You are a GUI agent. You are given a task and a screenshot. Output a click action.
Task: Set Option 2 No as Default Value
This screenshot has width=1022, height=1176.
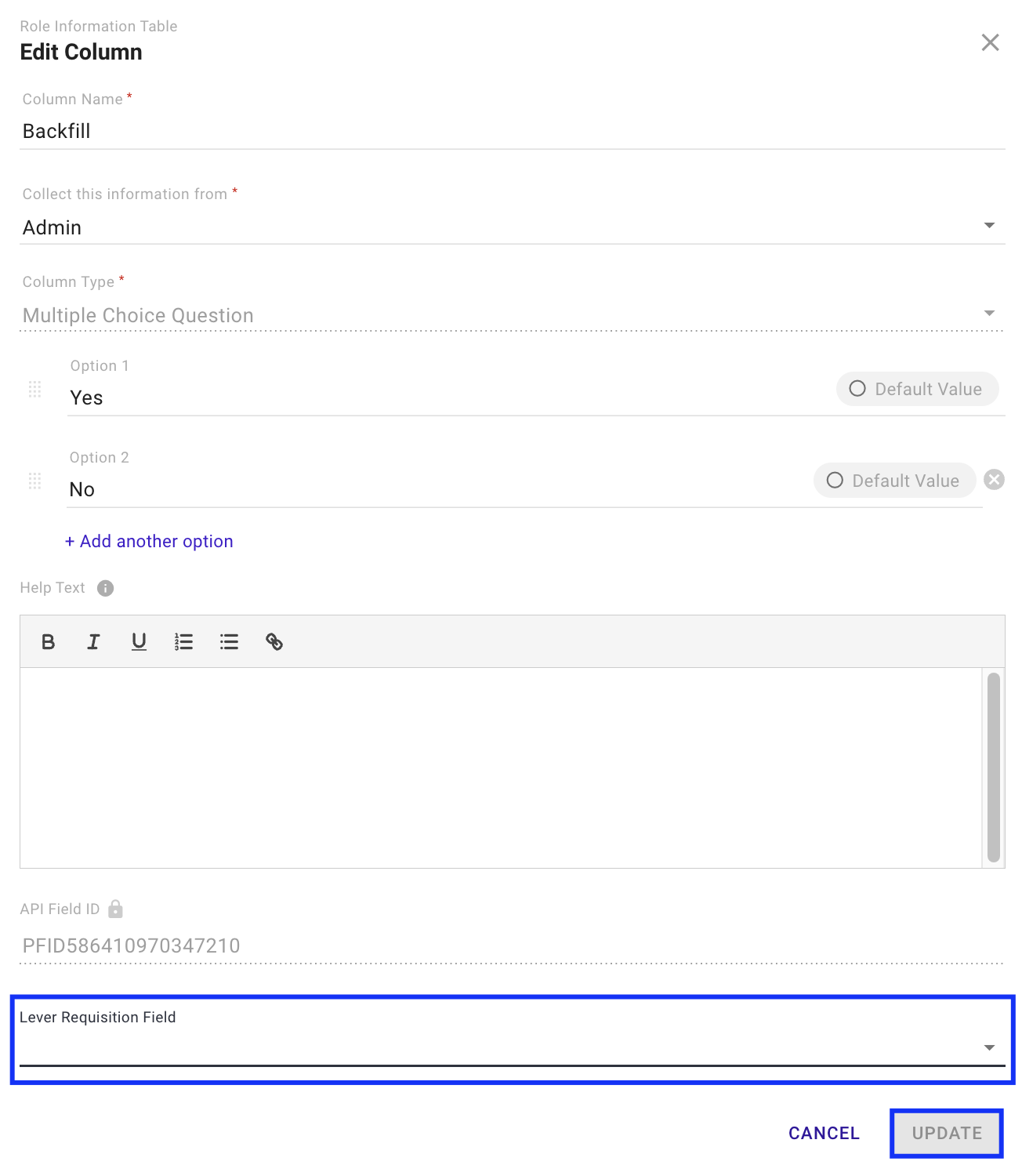[x=894, y=481]
